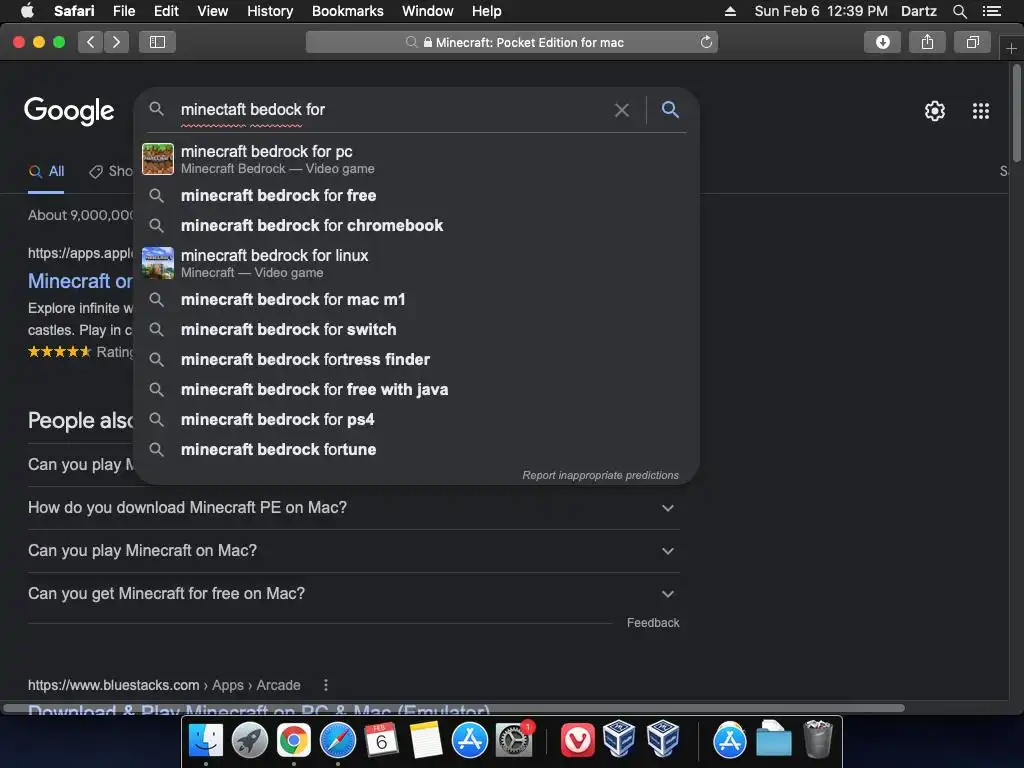The width and height of the screenshot is (1024, 768).
Task: Launch Google Chrome from the Dock
Action: pyautogui.click(x=294, y=741)
